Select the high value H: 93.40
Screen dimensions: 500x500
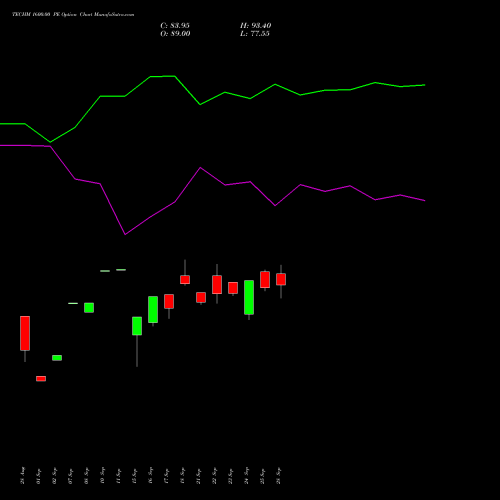256,26
